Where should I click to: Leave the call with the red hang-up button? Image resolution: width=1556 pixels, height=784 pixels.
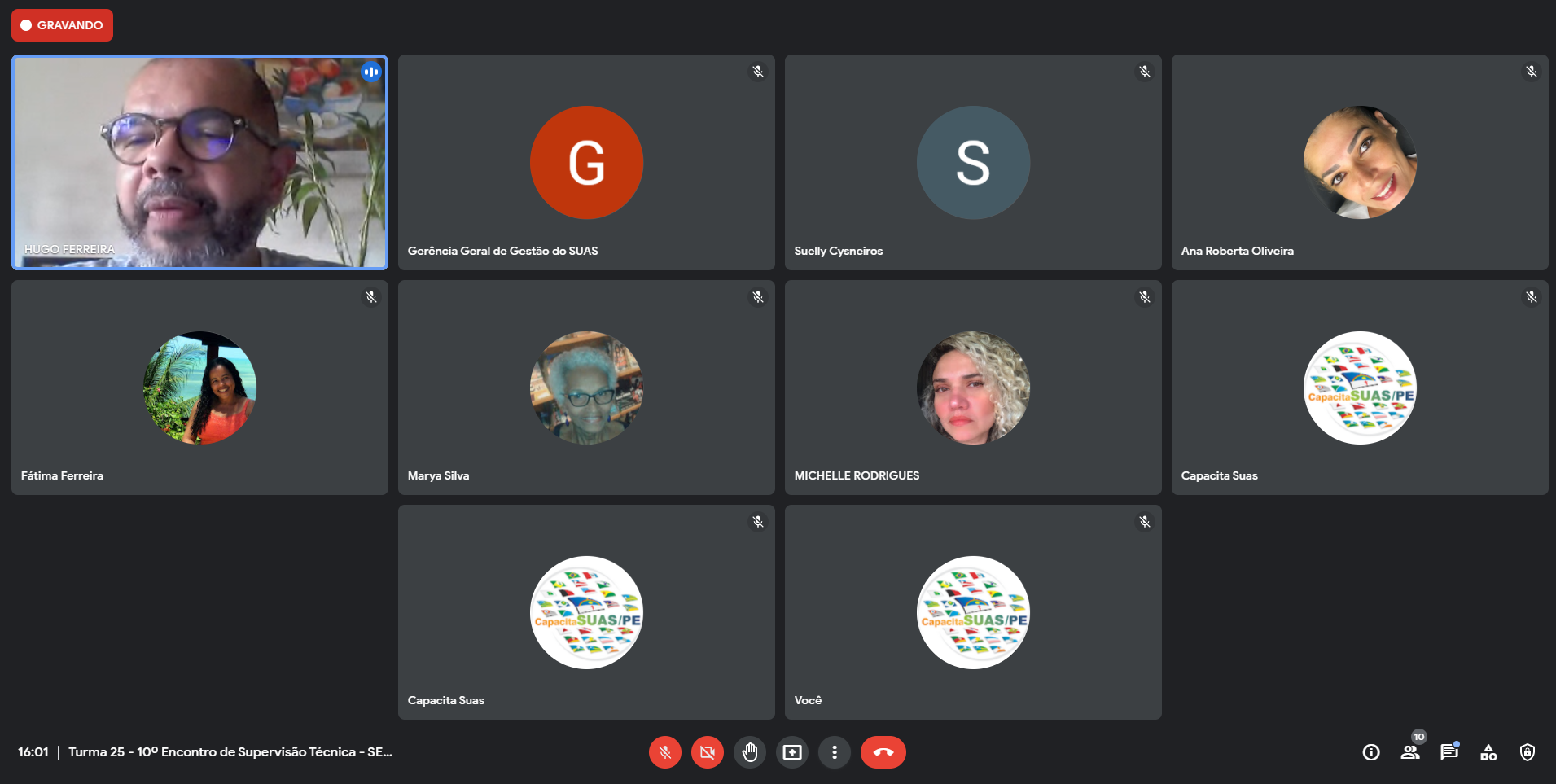pos(883,752)
